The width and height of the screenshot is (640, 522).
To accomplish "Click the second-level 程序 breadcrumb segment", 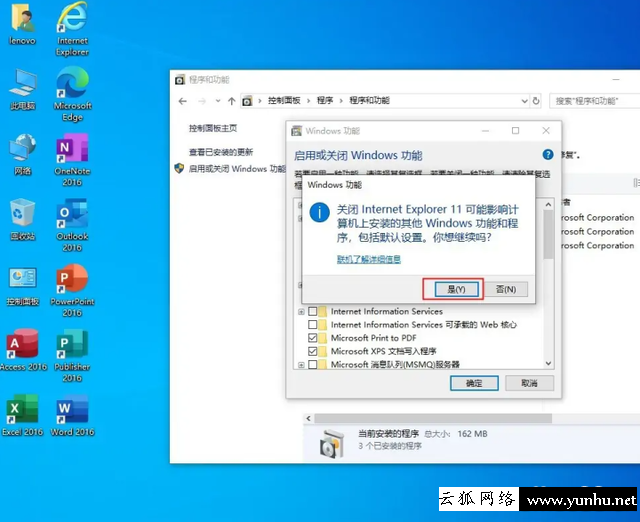I will click(325, 100).
